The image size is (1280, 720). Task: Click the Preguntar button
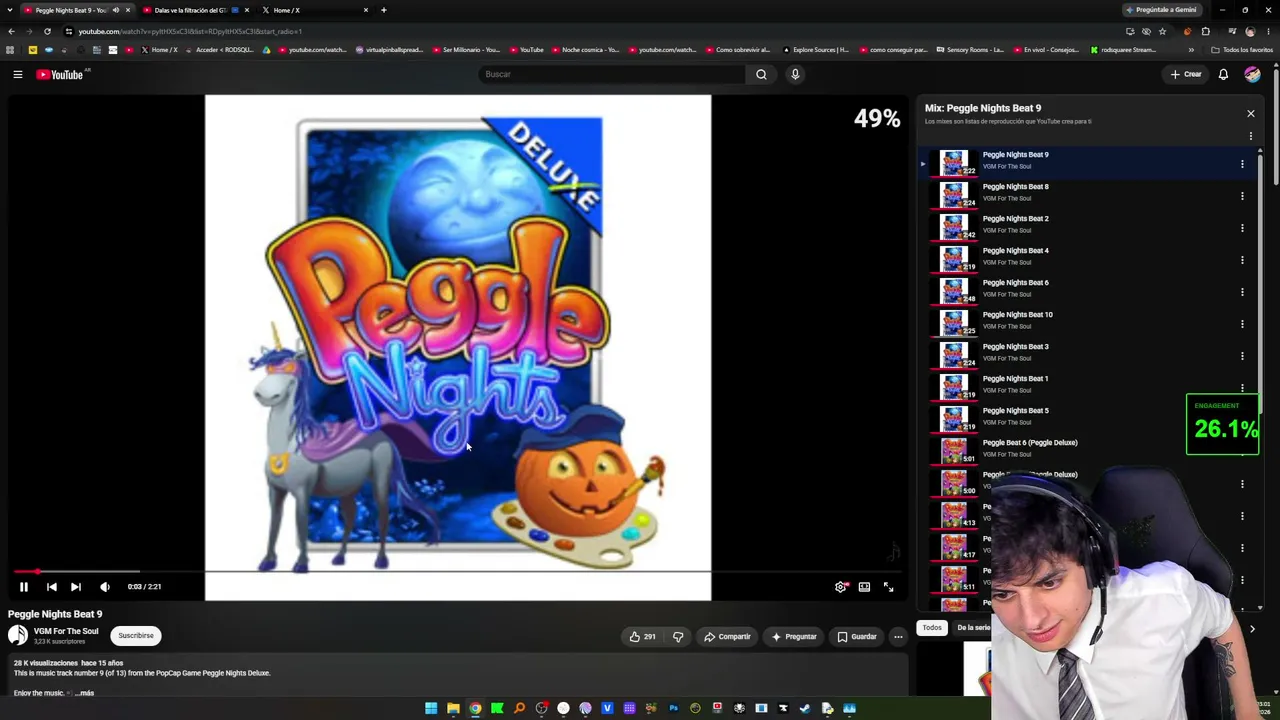tap(794, 636)
